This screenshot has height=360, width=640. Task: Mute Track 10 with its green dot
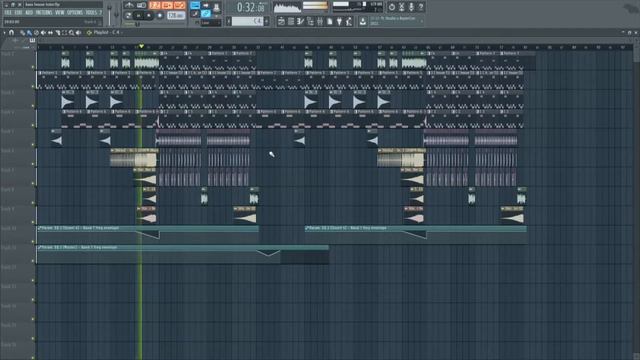[33, 242]
